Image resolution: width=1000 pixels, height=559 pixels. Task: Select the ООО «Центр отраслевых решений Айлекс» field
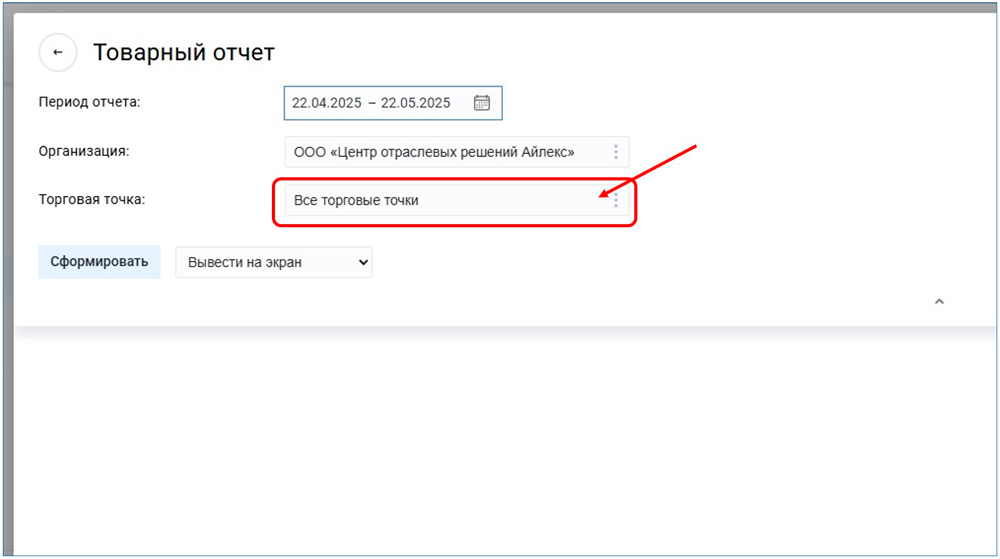pos(434,152)
